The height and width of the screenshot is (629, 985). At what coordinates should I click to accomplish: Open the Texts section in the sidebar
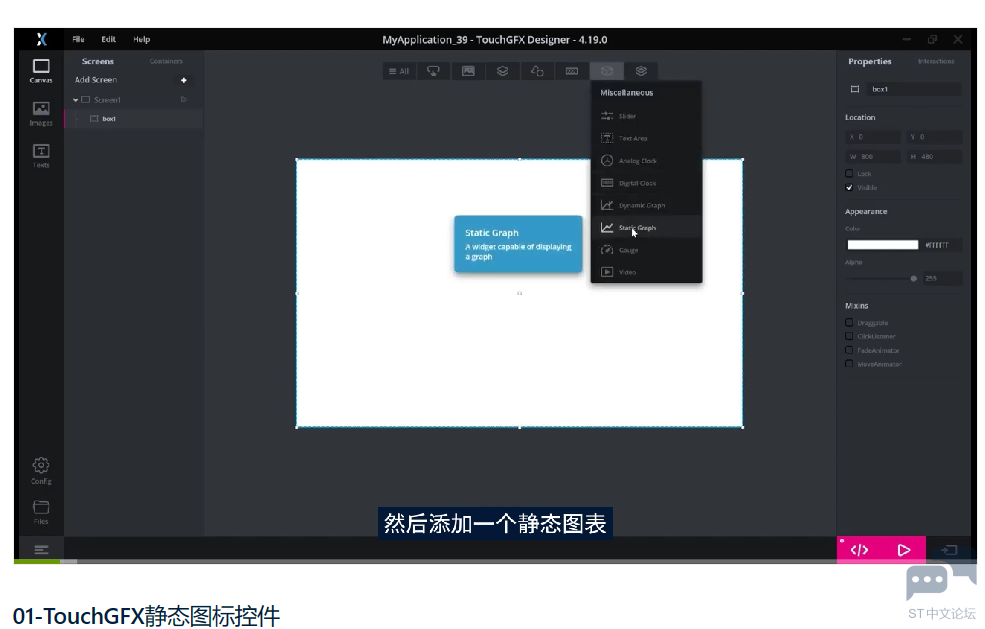click(x=41, y=155)
